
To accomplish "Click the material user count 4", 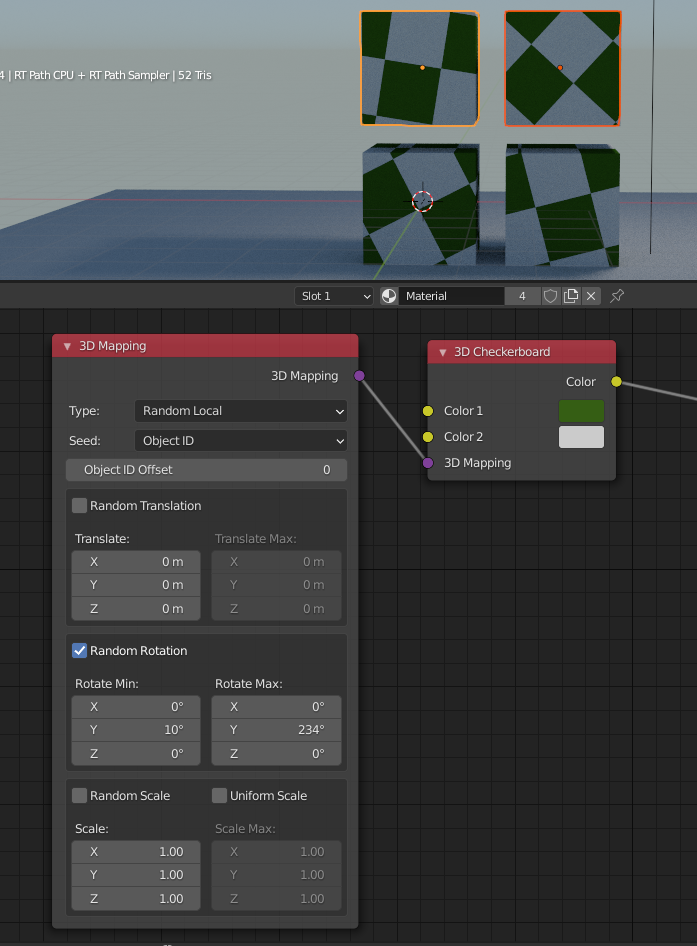I will [522, 296].
